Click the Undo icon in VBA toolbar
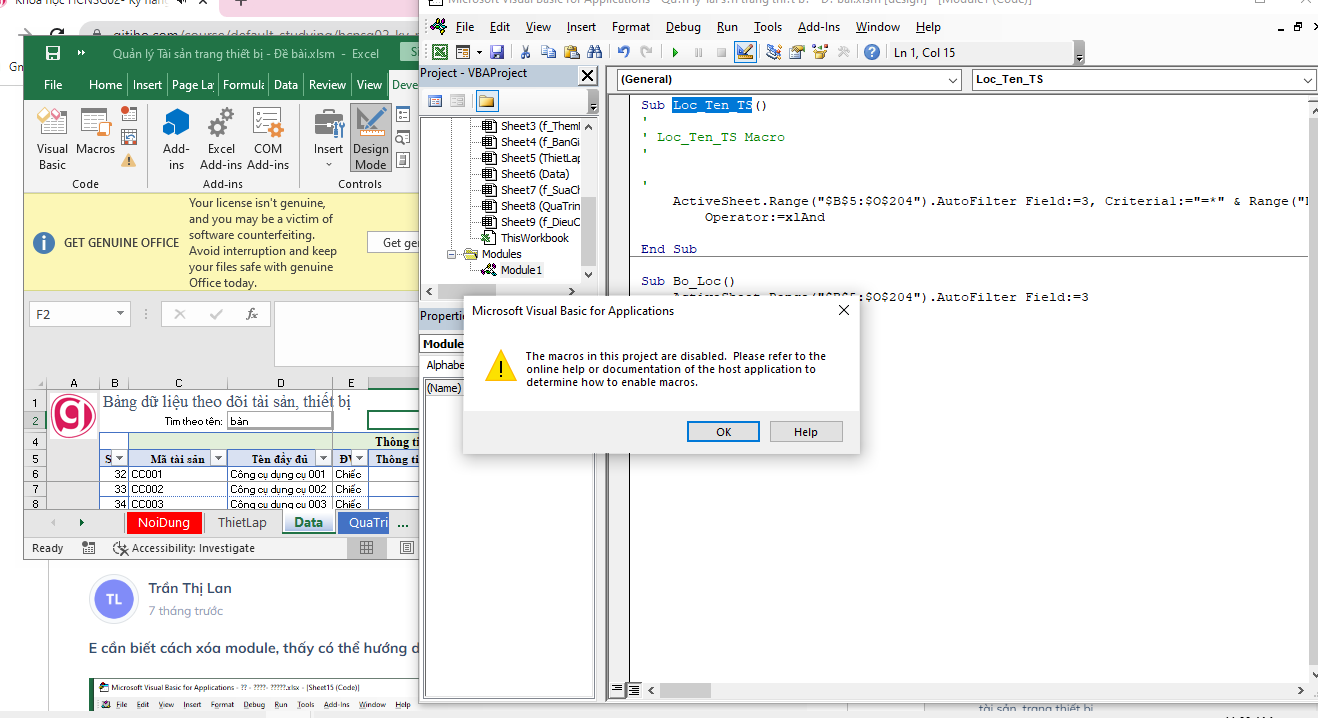 point(624,52)
